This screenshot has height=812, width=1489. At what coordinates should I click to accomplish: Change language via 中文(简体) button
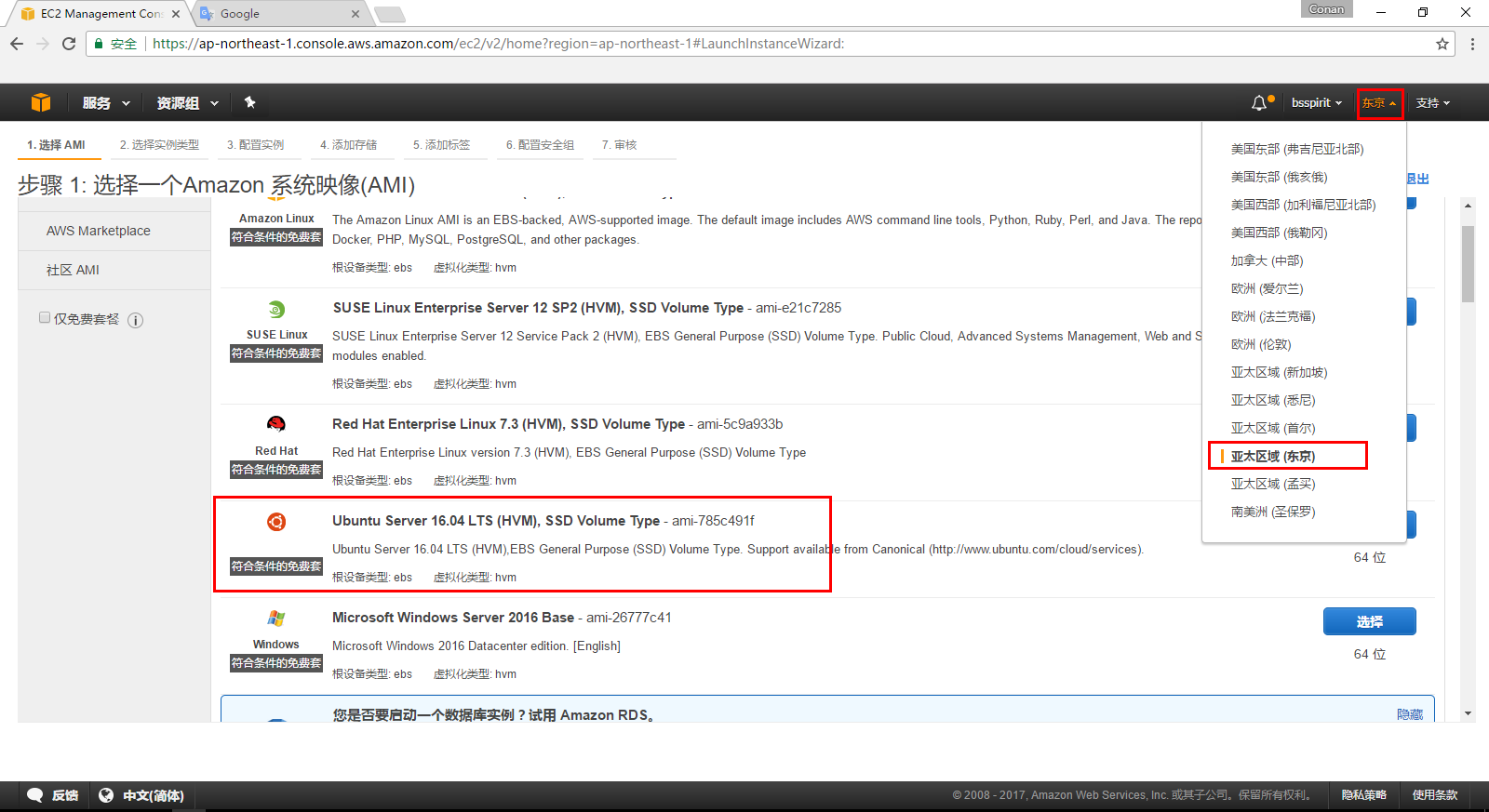(x=141, y=795)
